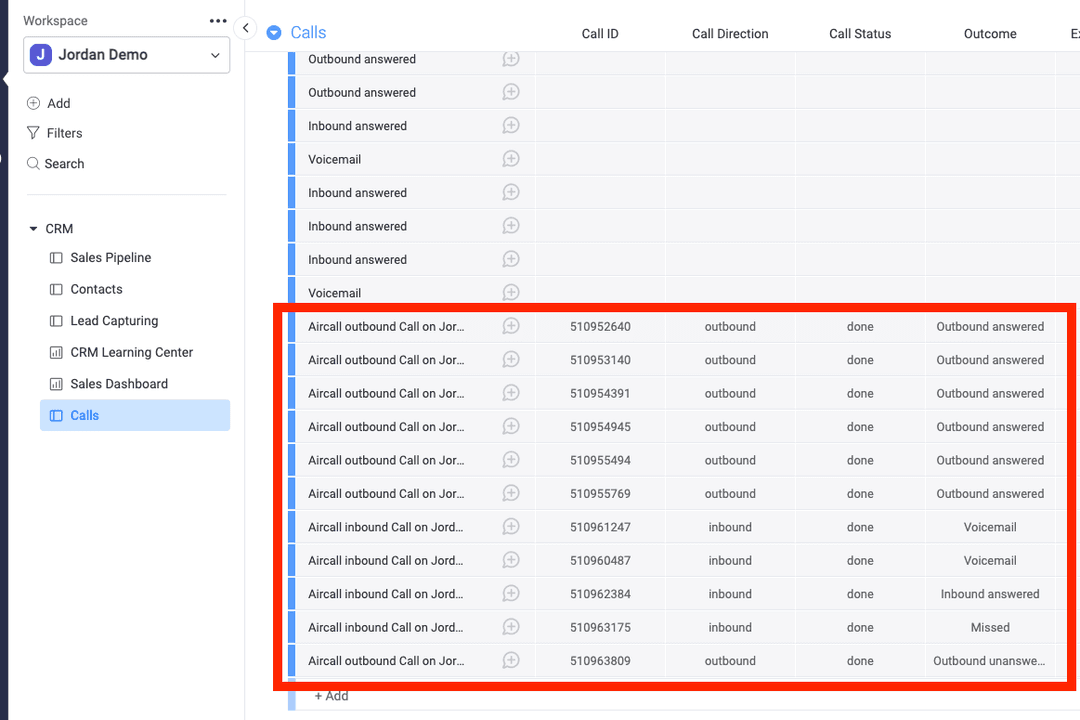Collapse the Calls group with blue arrow
This screenshot has width=1080, height=720.
coord(274,33)
